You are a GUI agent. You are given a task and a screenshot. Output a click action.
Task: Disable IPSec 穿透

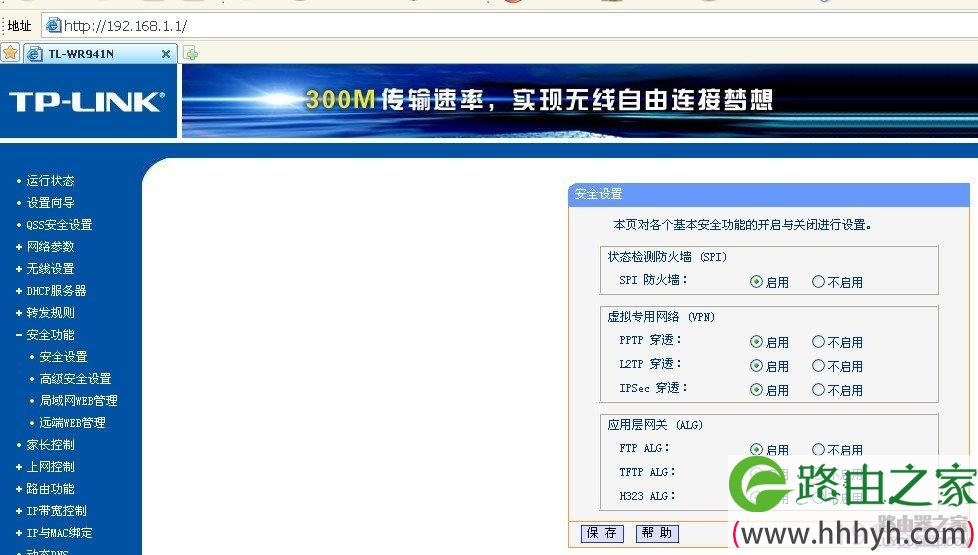(x=818, y=390)
